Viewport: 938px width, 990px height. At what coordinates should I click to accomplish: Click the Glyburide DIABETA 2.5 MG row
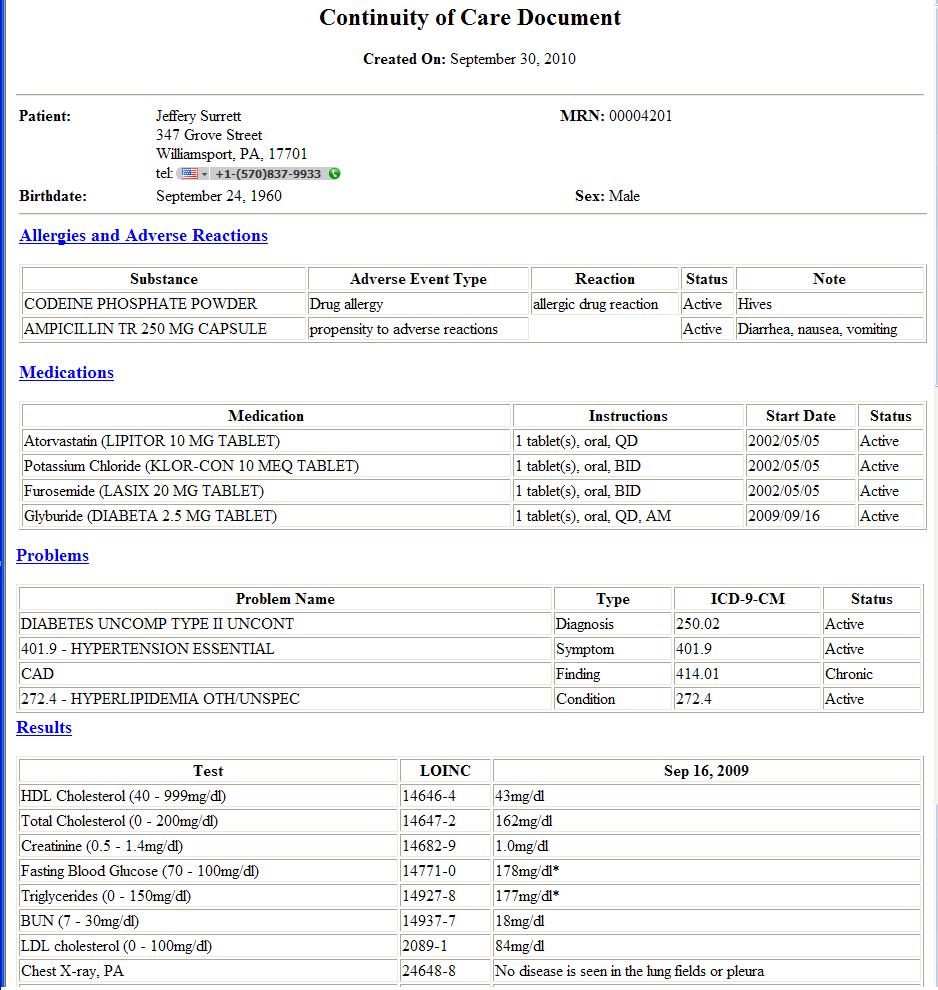pyautogui.click(x=473, y=516)
